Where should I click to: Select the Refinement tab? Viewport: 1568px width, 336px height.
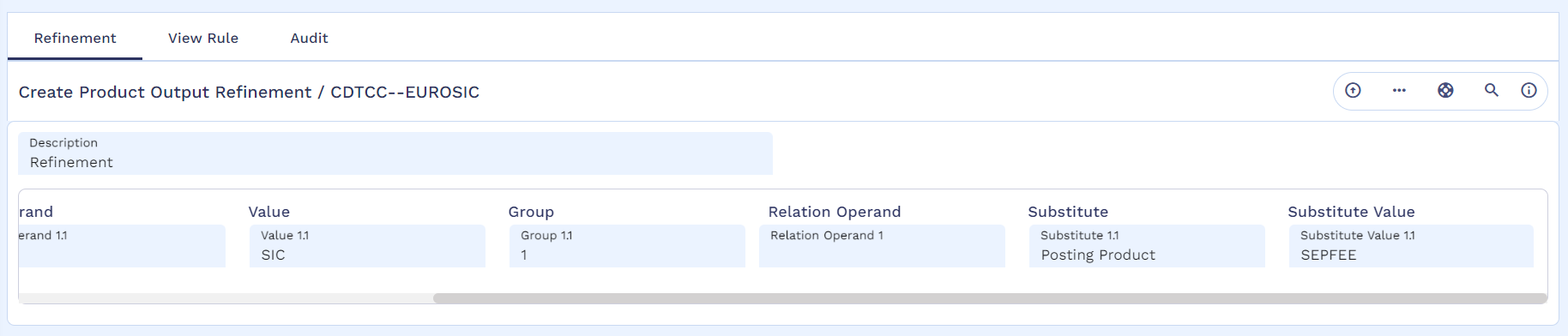(x=75, y=38)
